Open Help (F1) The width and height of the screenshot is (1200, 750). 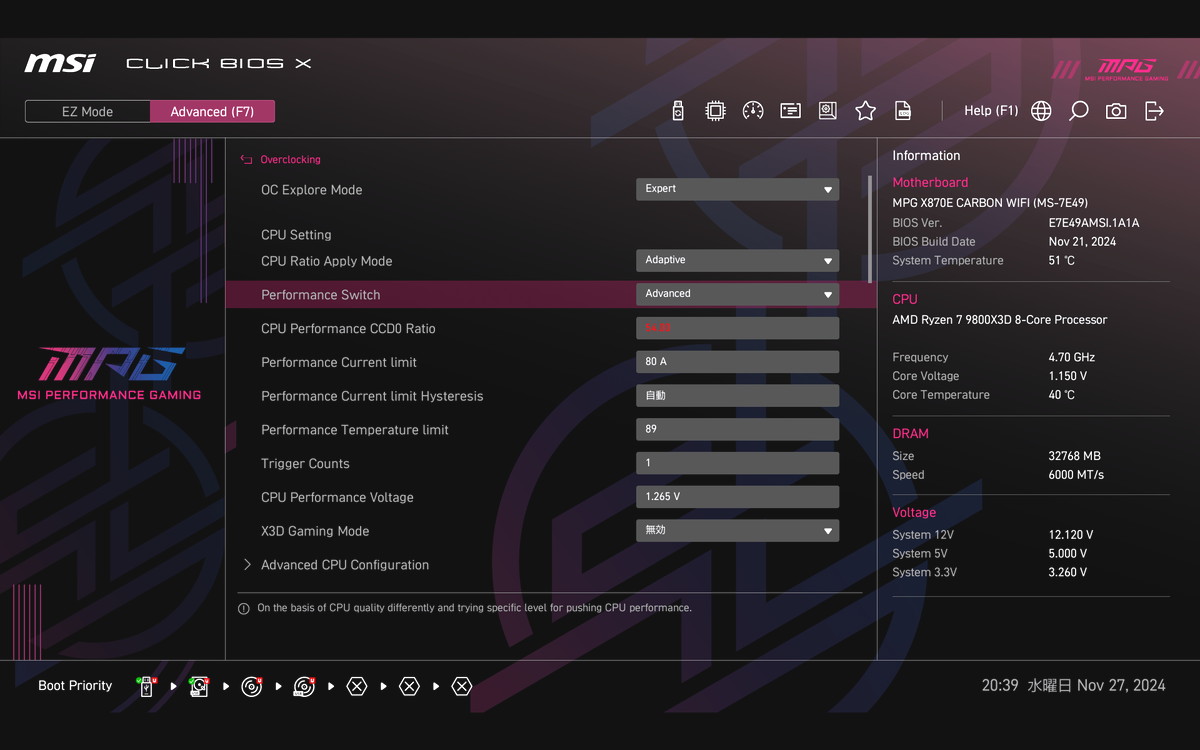click(991, 111)
